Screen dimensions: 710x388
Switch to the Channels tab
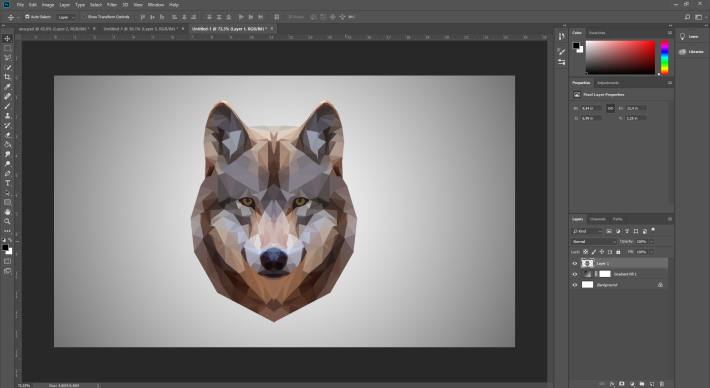click(x=598, y=219)
